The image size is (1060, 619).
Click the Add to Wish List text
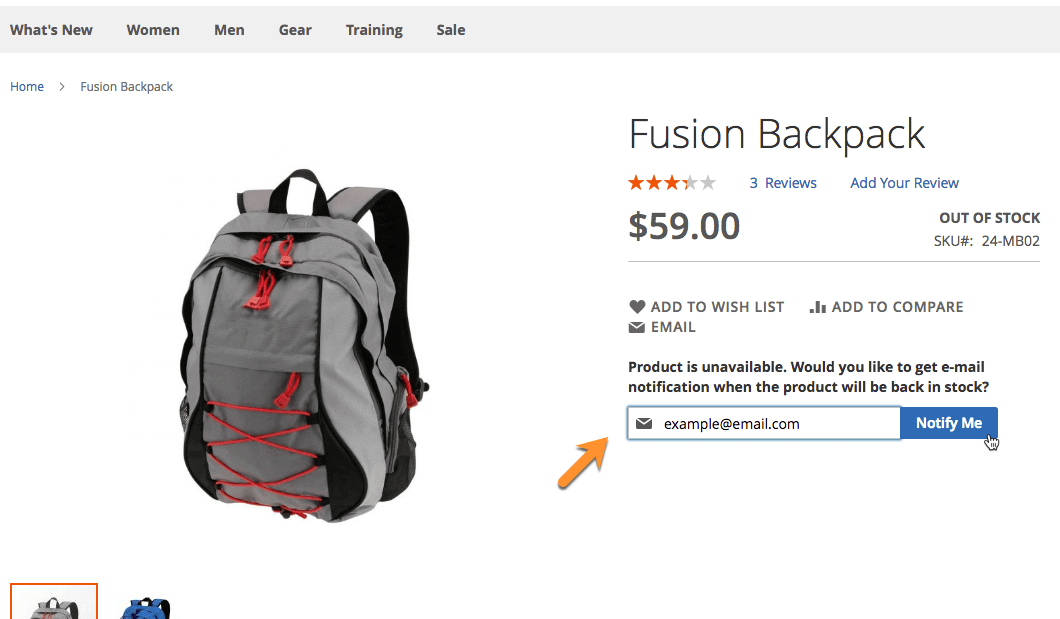tap(717, 307)
